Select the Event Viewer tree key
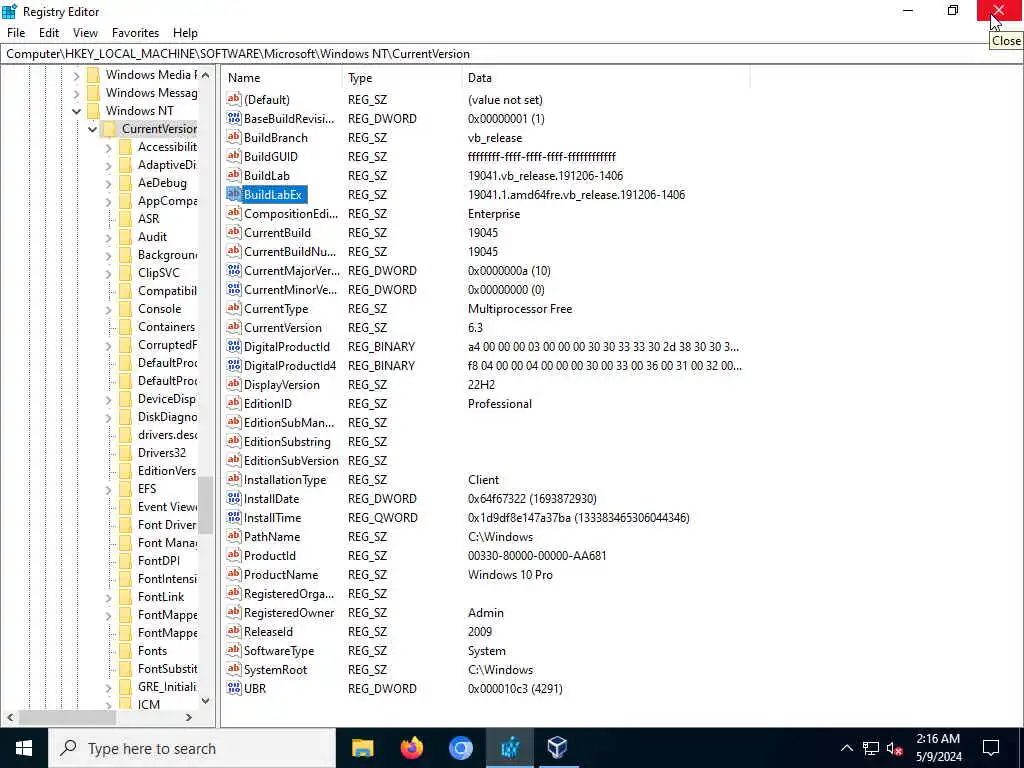 tap(167, 507)
